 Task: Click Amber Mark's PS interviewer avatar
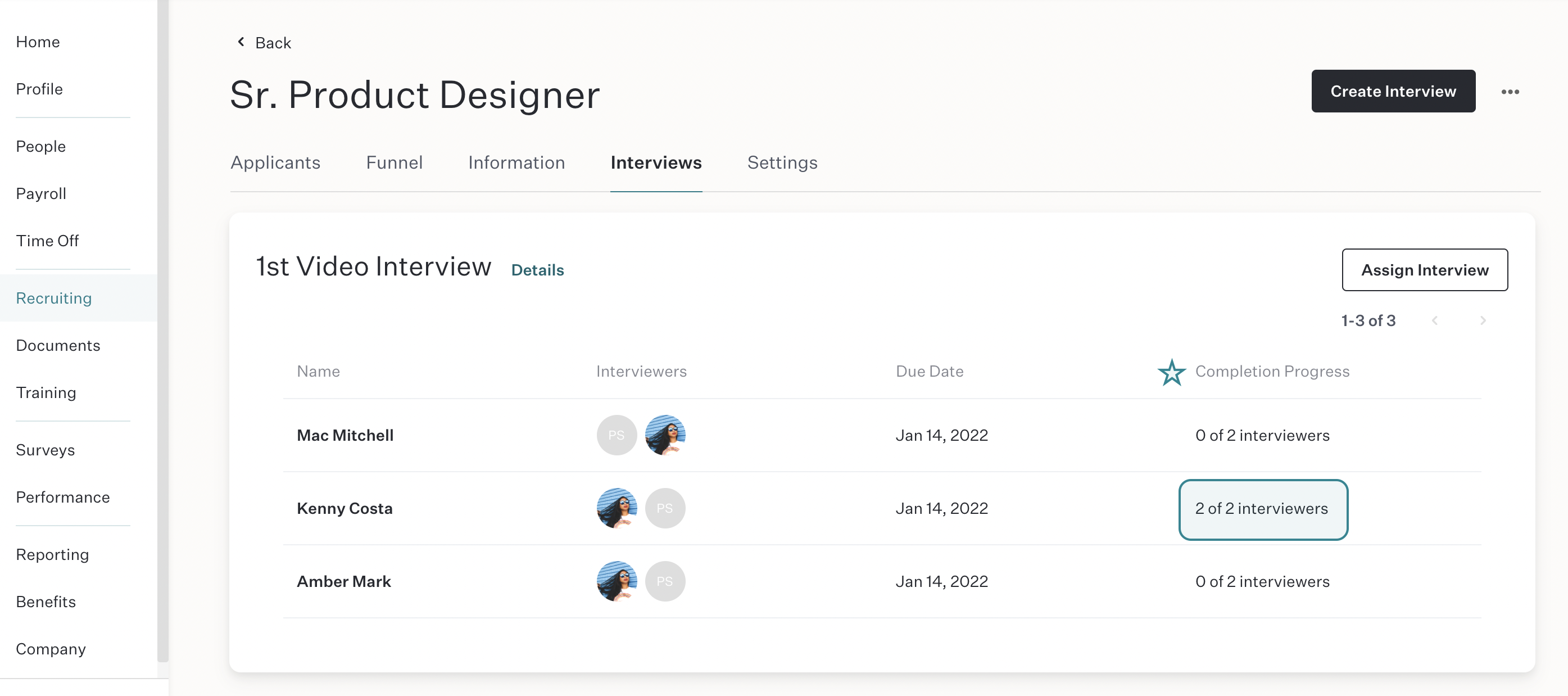665,581
